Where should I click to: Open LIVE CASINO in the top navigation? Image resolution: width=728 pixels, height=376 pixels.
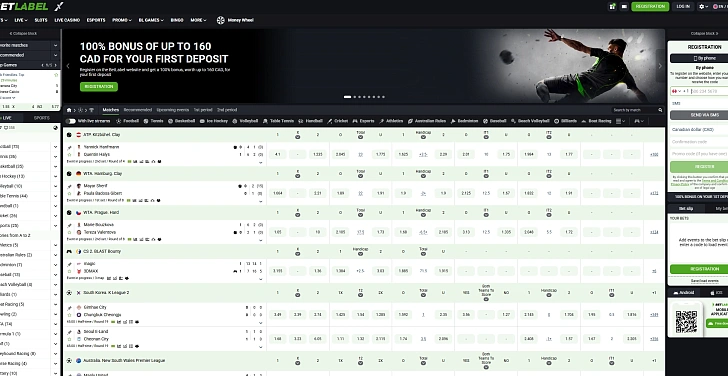click(67, 20)
